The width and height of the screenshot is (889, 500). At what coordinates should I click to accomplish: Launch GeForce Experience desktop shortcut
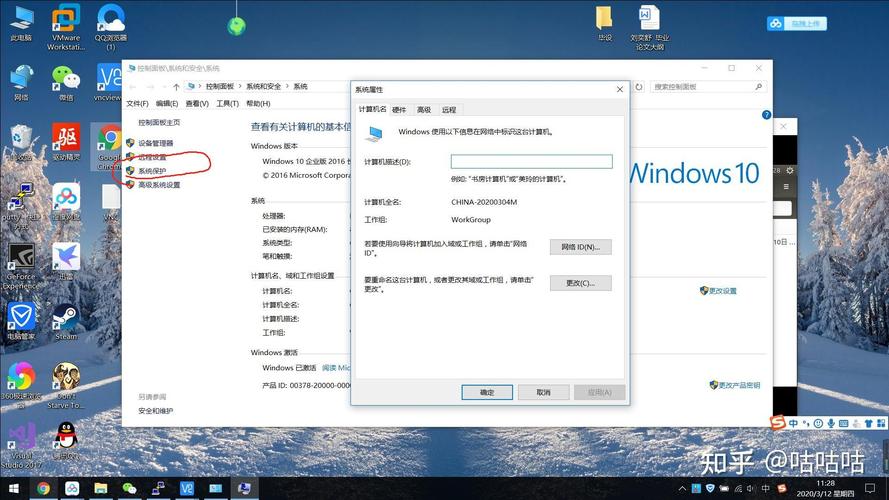tap(21, 266)
